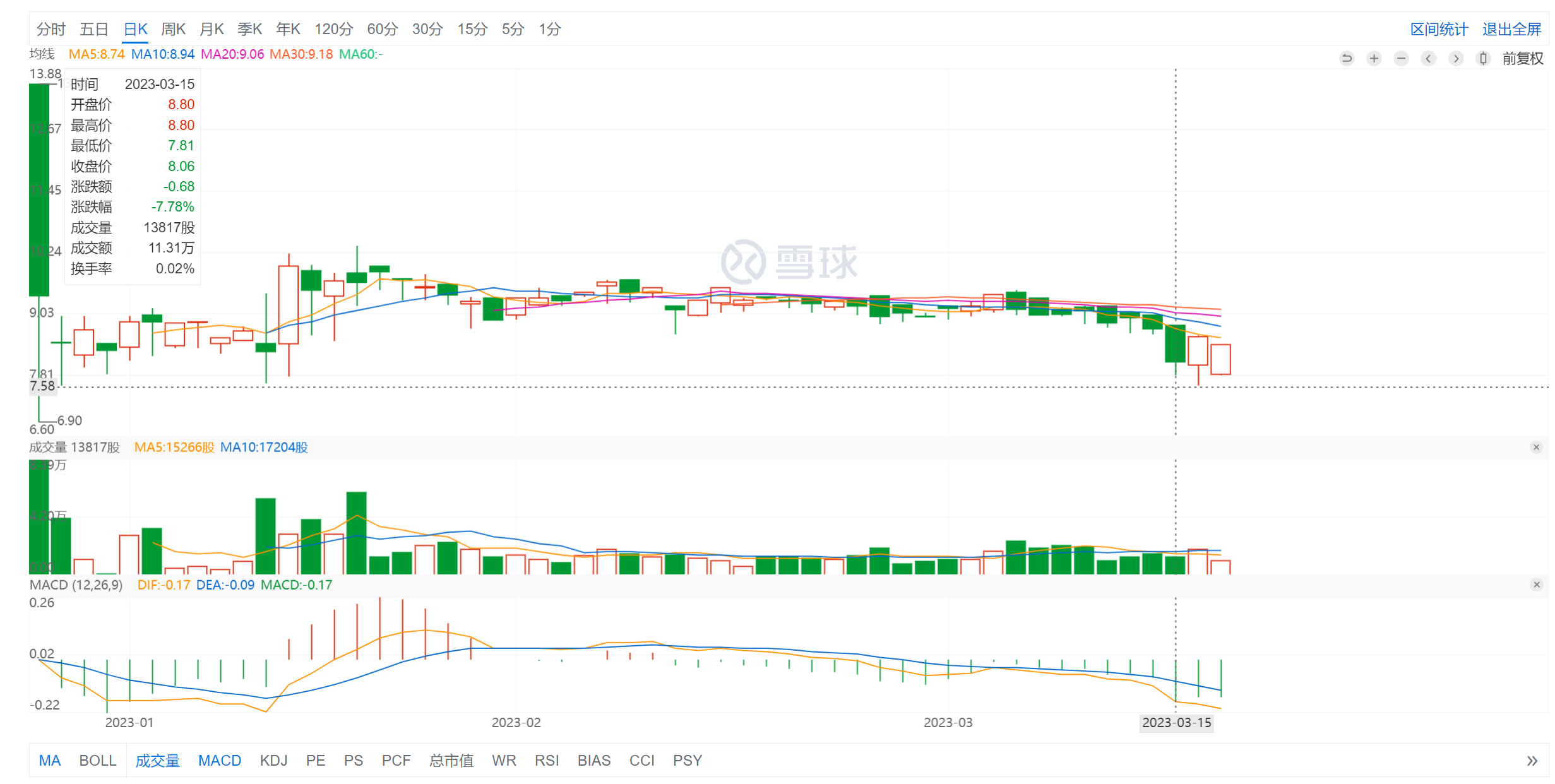Click the reset chart undo icon
1555x784 pixels.
[x=1347, y=59]
